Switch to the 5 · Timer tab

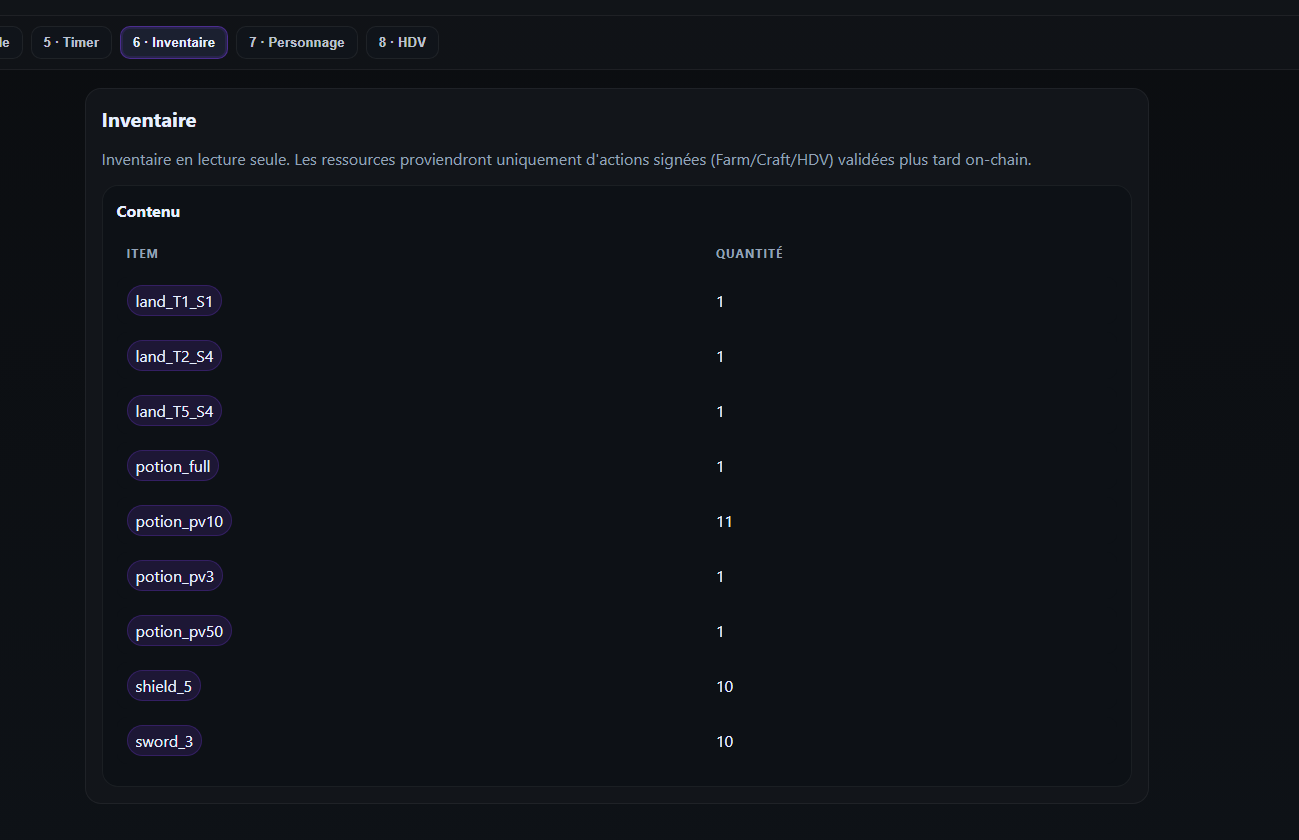click(71, 43)
